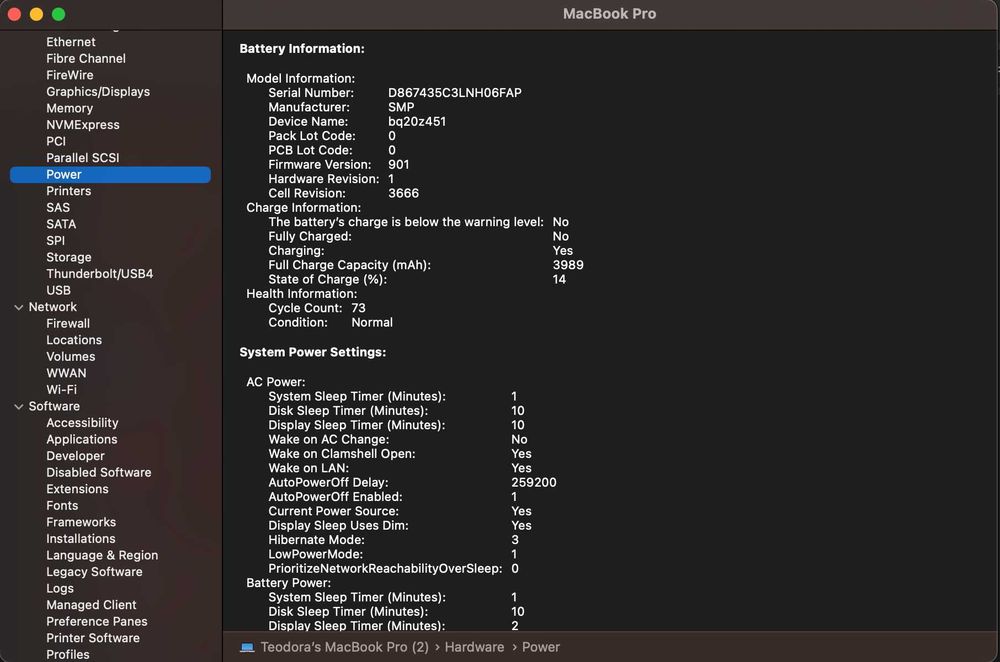Open the SAS sidebar entry
Screen dimensions: 1000x662
pyautogui.click(x=58, y=208)
